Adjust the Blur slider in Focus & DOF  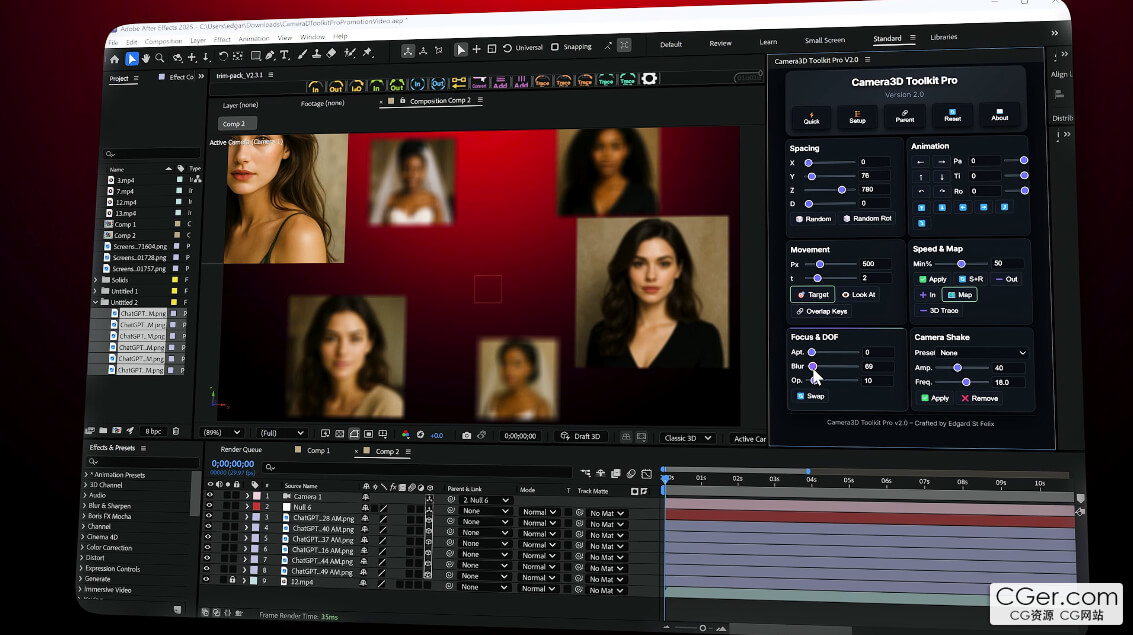pyautogui.click(x=812, y=367)
